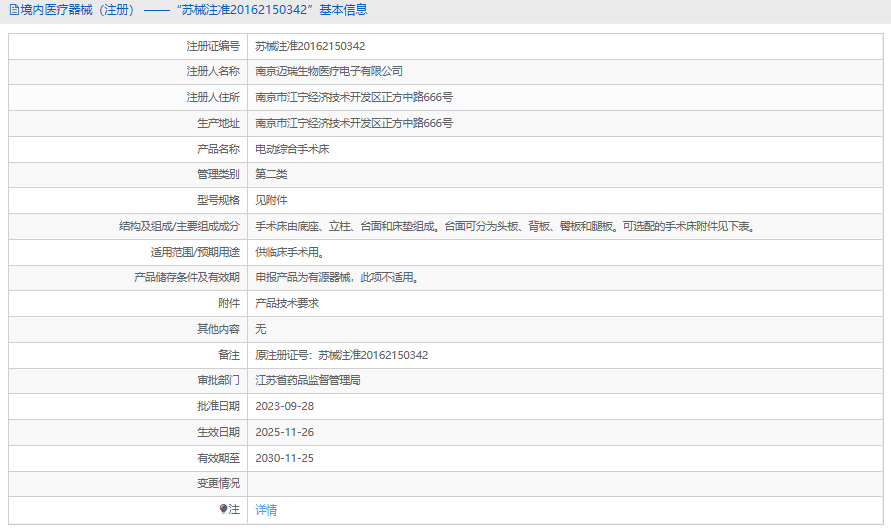Click remark text 原注册证号：苏械注准20162150342
891x530 pixels.
click(342, 355)
